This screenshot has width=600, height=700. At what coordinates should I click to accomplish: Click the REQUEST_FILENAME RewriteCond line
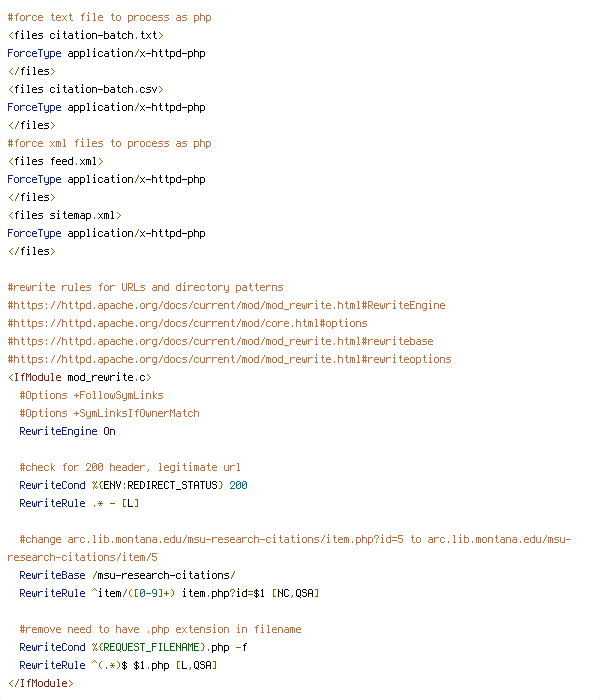133,647
